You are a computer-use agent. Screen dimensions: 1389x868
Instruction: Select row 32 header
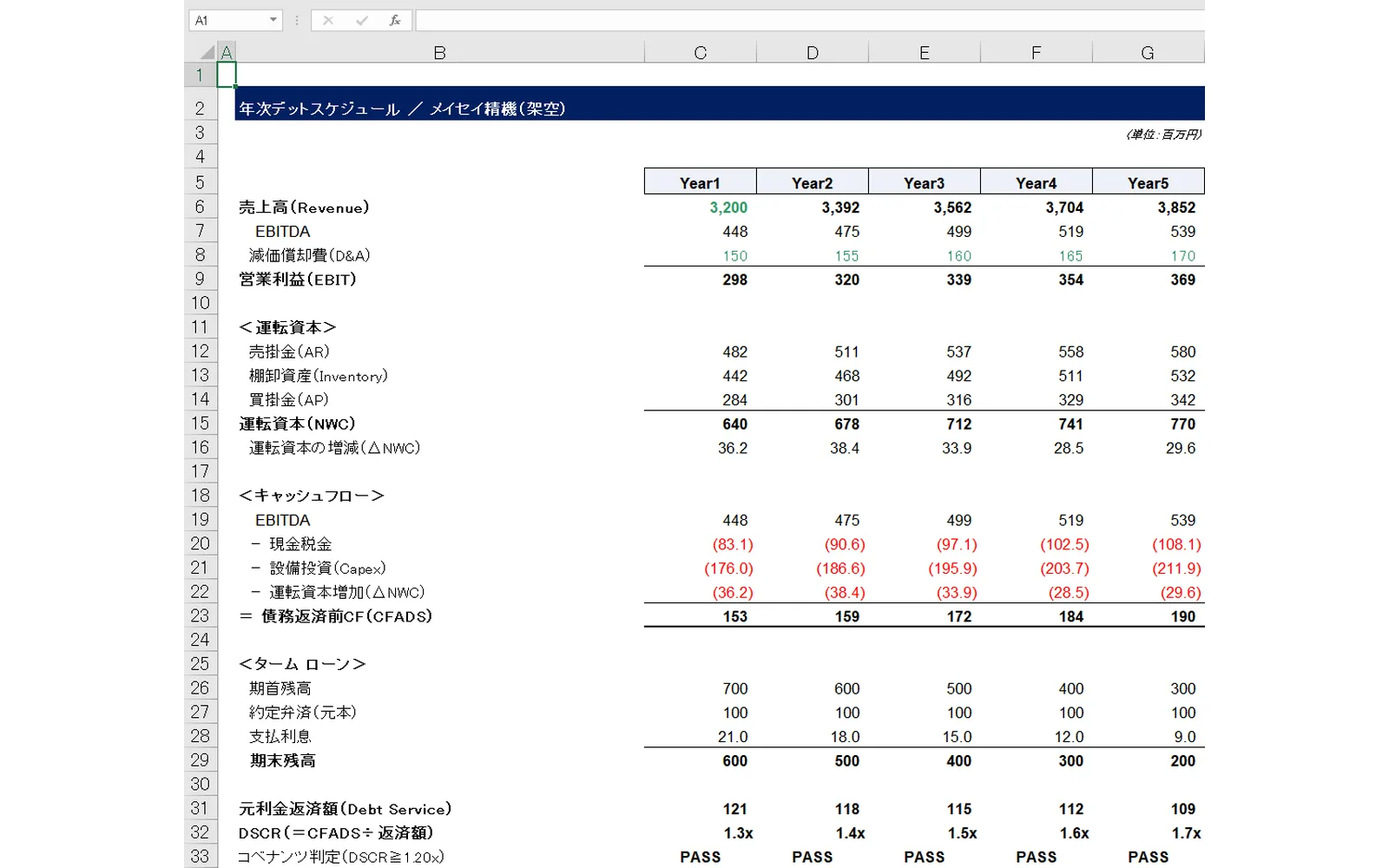point(201,832)
